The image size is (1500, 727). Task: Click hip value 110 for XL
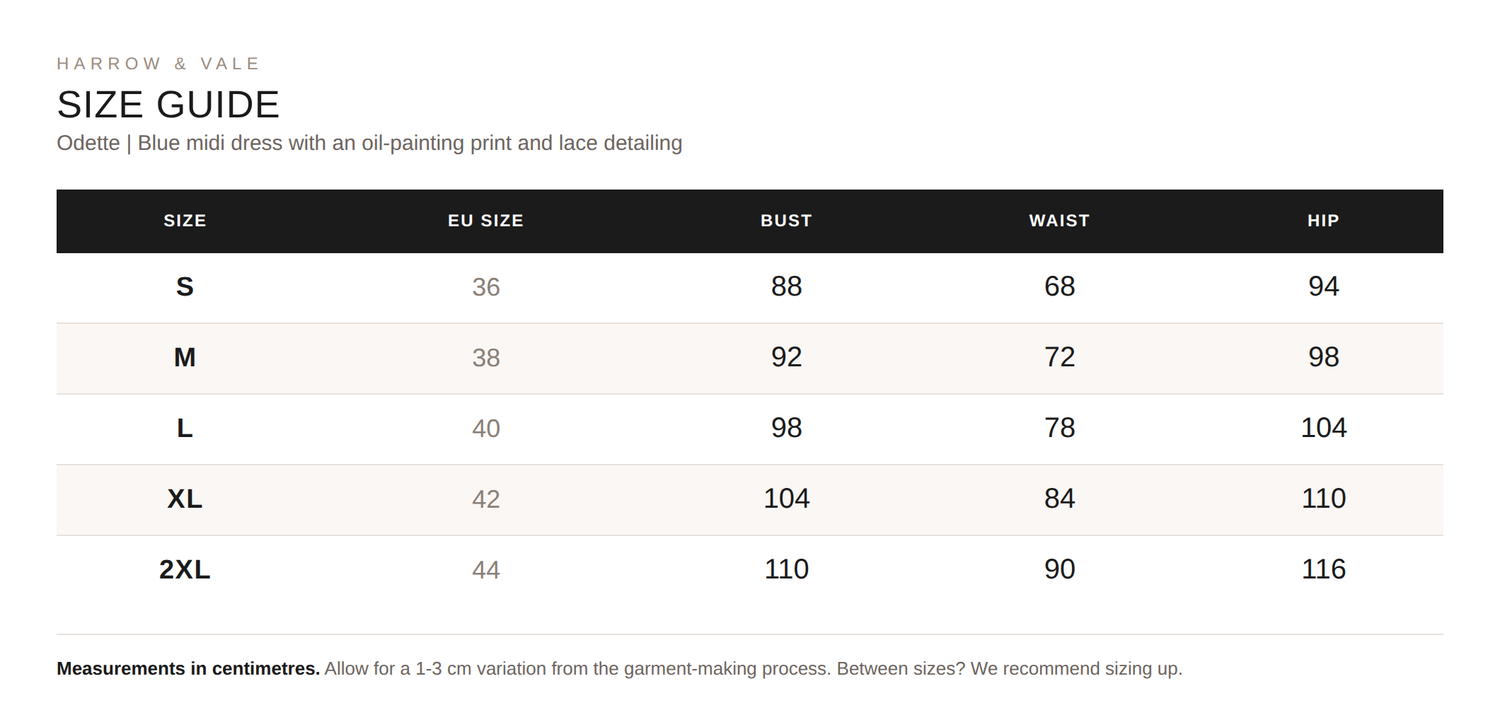click(x=1324, y=498)
